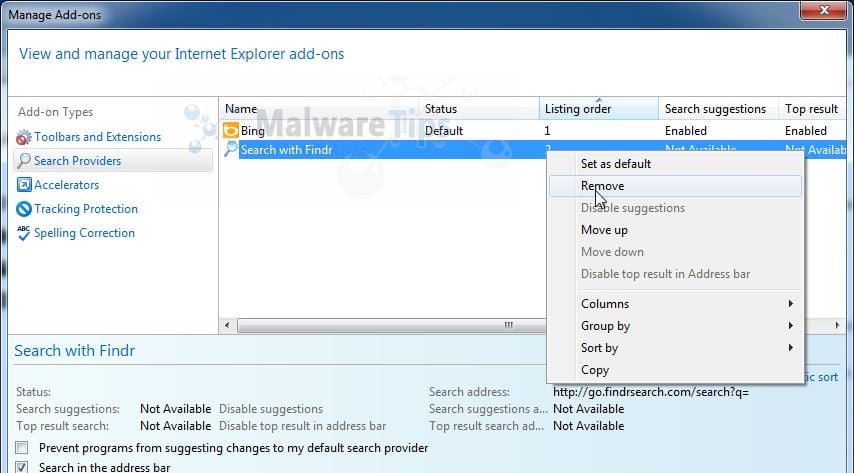Click the Spelling Correction ABC check icon
Image resolution: width=854 pixels, height=473 pixels.
click(23, 233)
